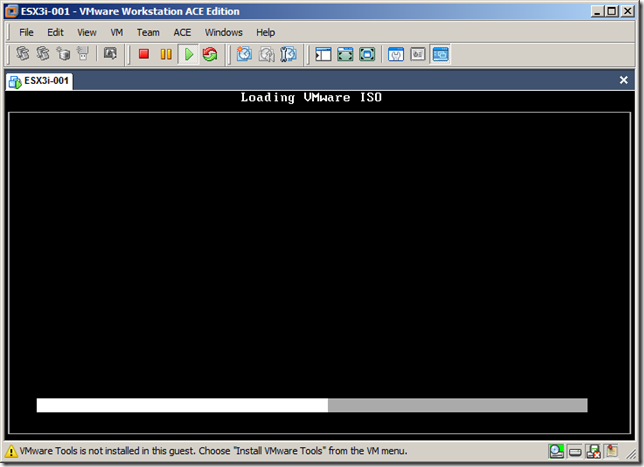Close the ESX3i-001 tab with X
The height and width of the screenshot is (467, 644).
(x=624, y=80)
